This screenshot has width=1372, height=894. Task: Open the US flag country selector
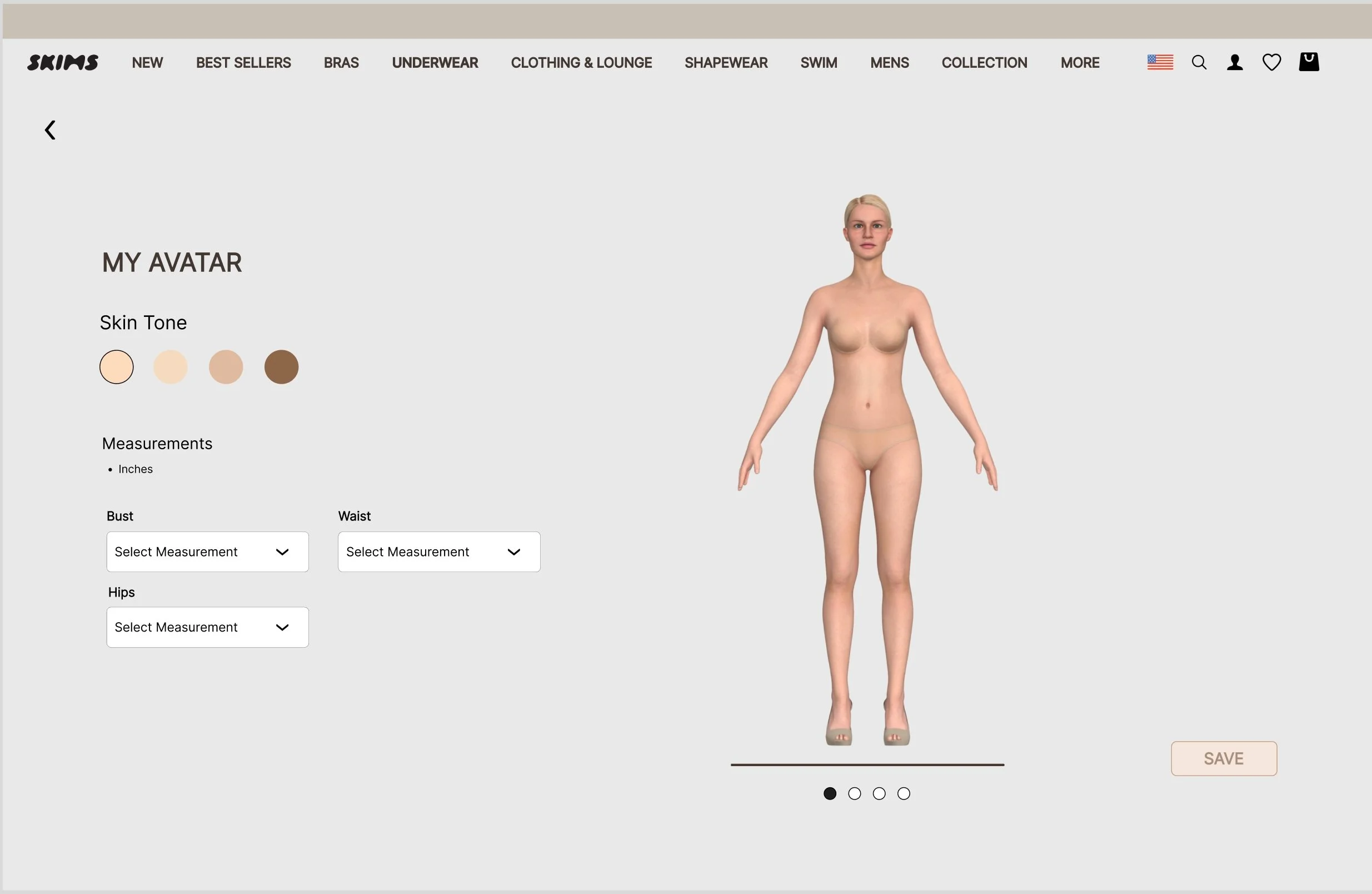pos(1160,62)
